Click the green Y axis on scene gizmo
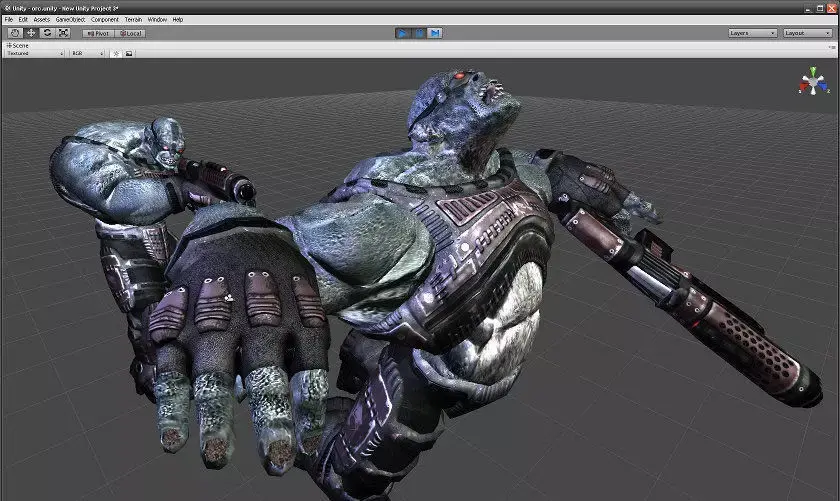The height and width of the screenshot is (501, 840). [813, 72]
